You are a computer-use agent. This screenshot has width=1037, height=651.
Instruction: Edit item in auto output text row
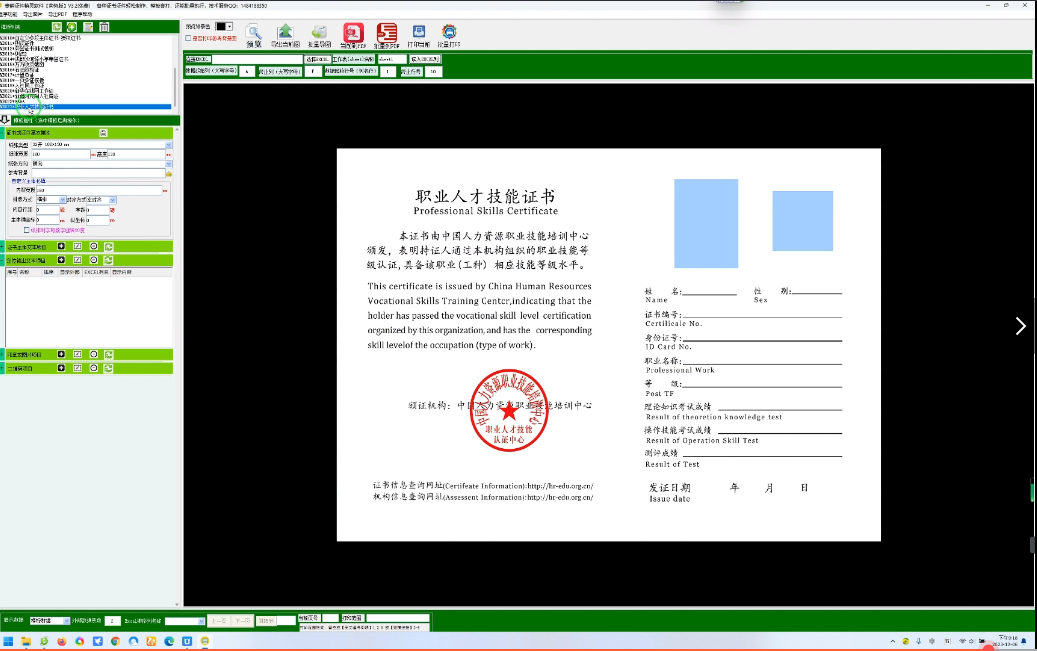point(77,260)
